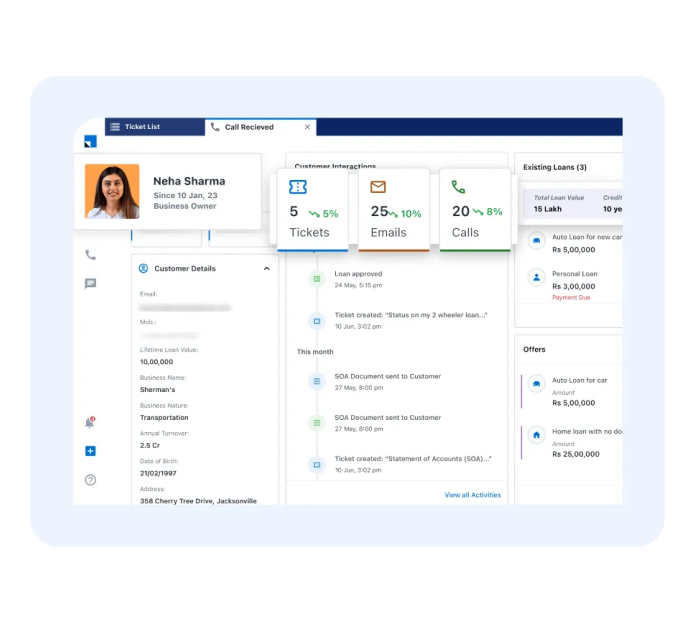This screenshot has width=695, height=622.
Task: Check the notifications bell icon
Action: point(90,423)
